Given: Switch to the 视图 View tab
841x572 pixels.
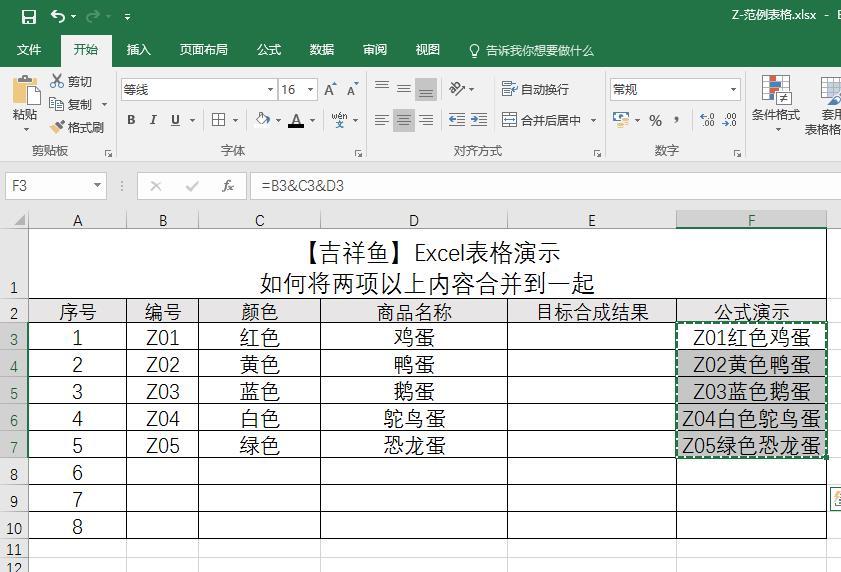Looking at the screenshot, I should click(x=427, y=50).
